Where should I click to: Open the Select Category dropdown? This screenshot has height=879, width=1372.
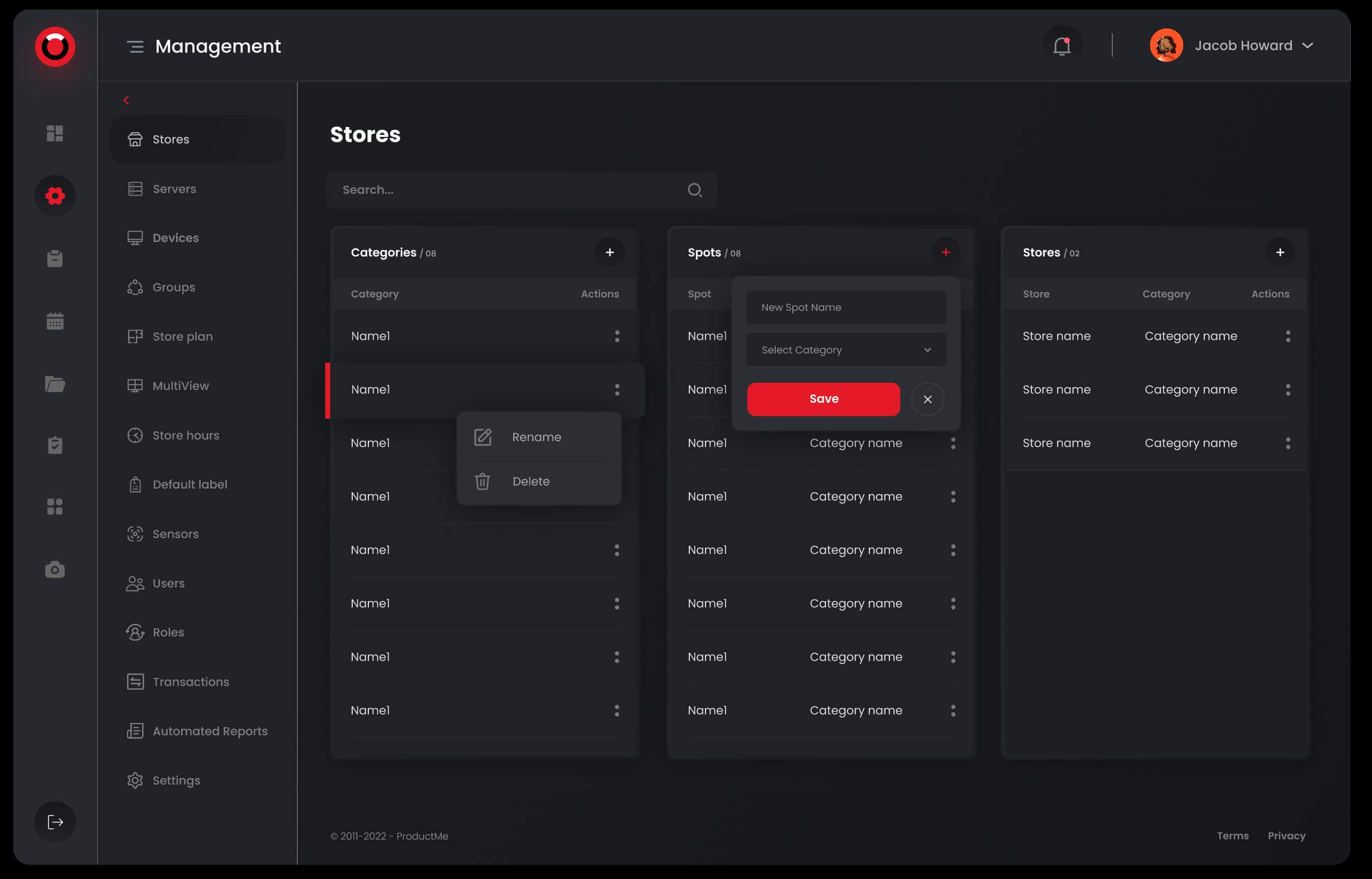(845, 350)
